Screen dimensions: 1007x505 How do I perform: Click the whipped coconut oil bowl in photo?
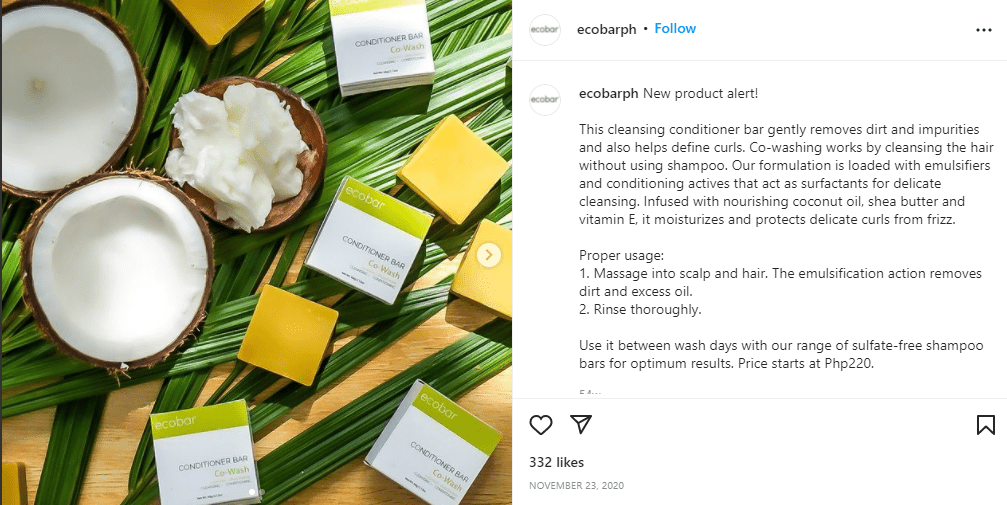pyautogui.click(x=244, y=153)
